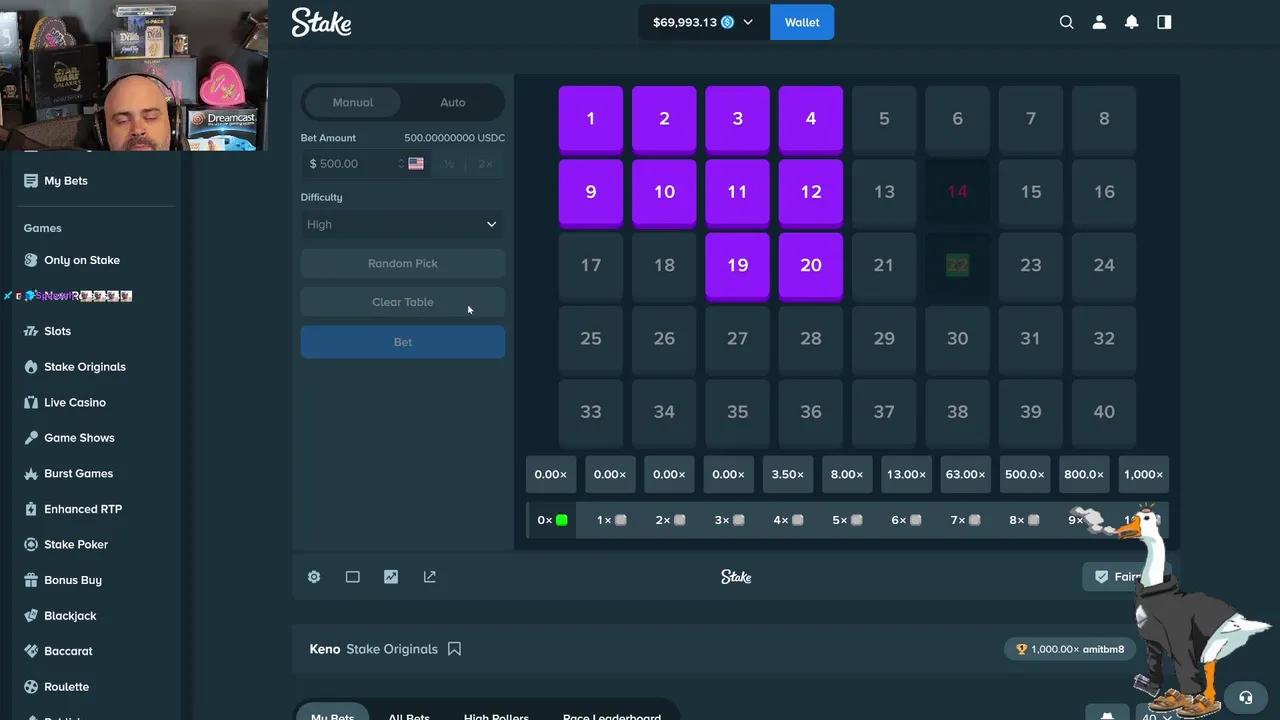Viewport: 1280px width, 720px height.
Task: Open the High Rollers tab
Action: click(x=496, y=715)
